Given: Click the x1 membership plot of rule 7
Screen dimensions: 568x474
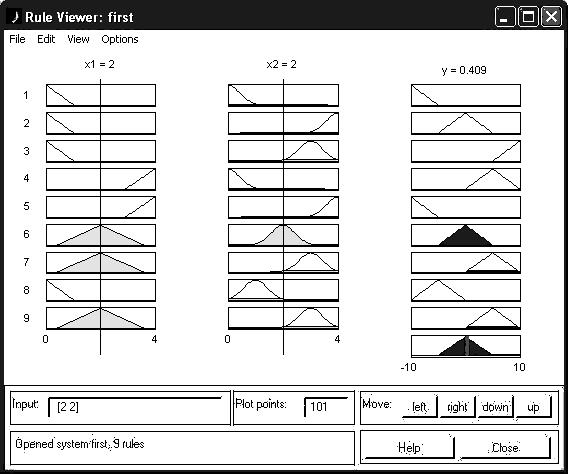Looking at the screenshot, I should pos(101,263).
